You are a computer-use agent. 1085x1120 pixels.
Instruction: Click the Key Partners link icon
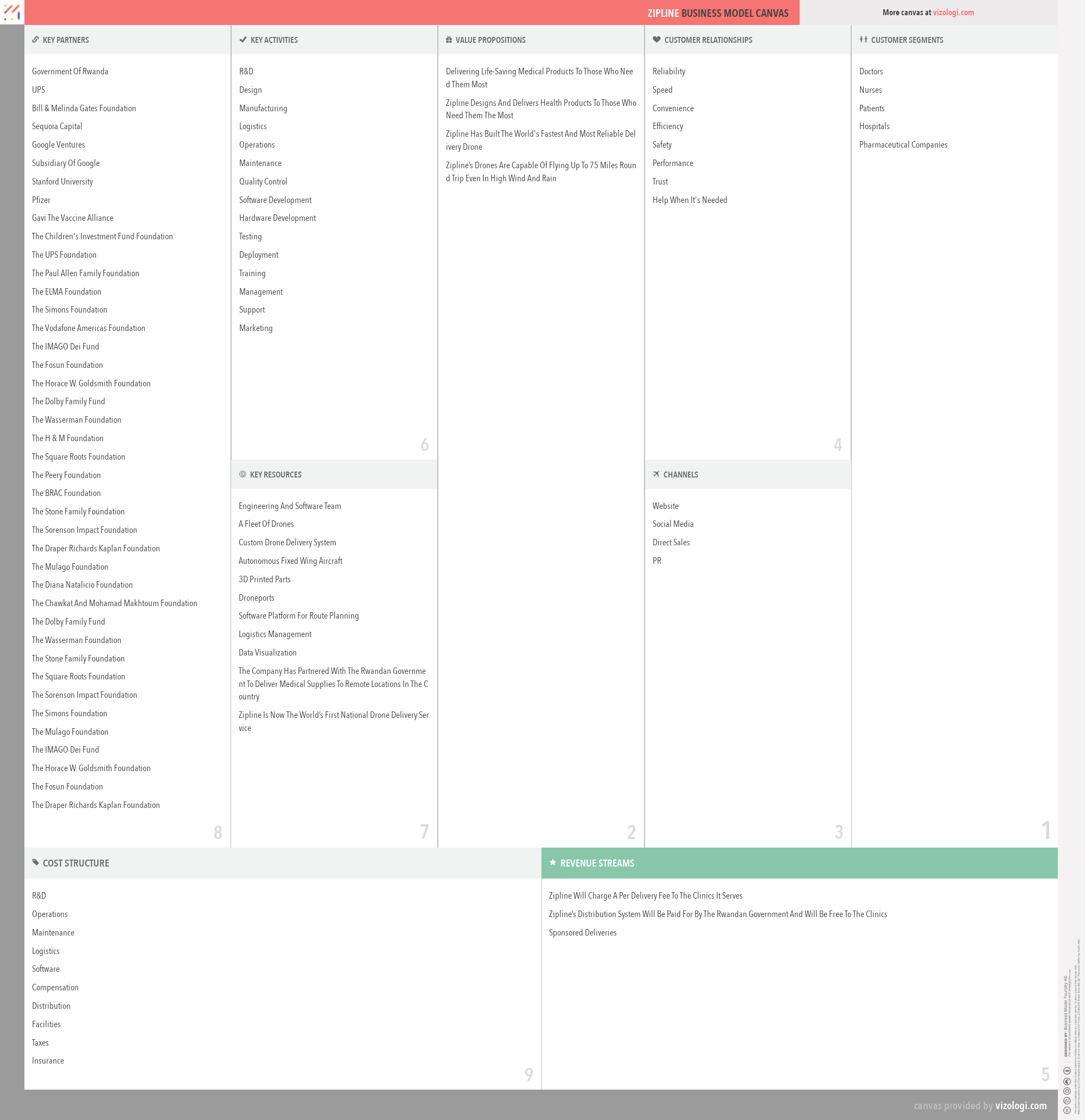pyautogui.click(x=35, y=40)
